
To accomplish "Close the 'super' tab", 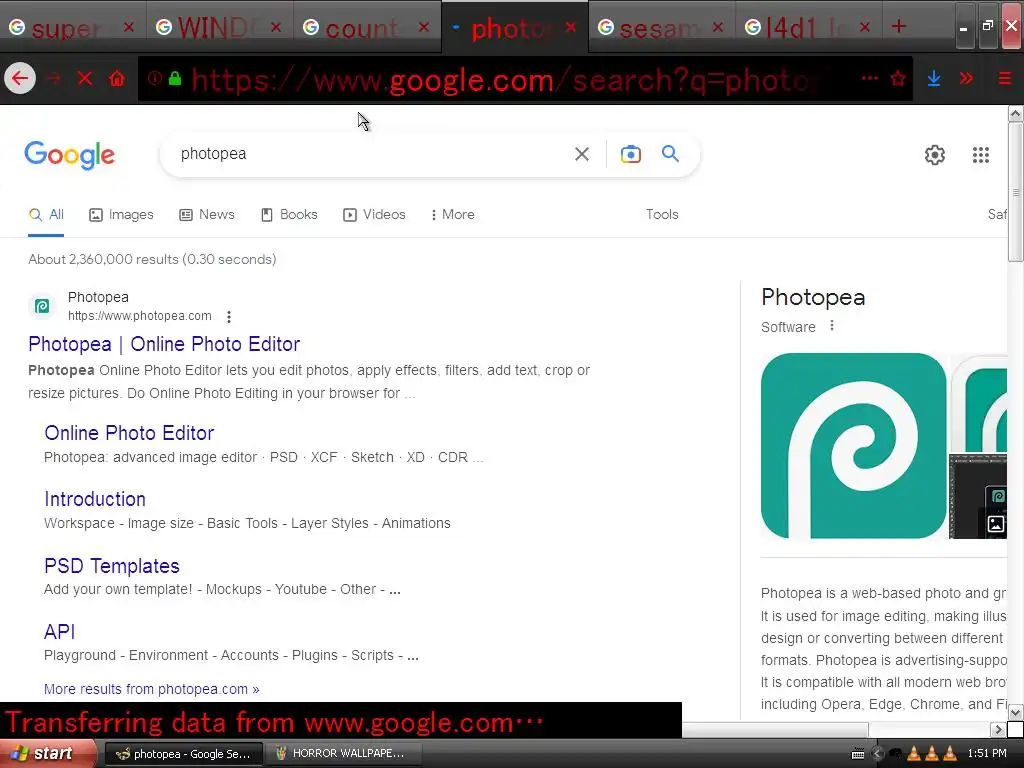I will (x=129, y=27).
